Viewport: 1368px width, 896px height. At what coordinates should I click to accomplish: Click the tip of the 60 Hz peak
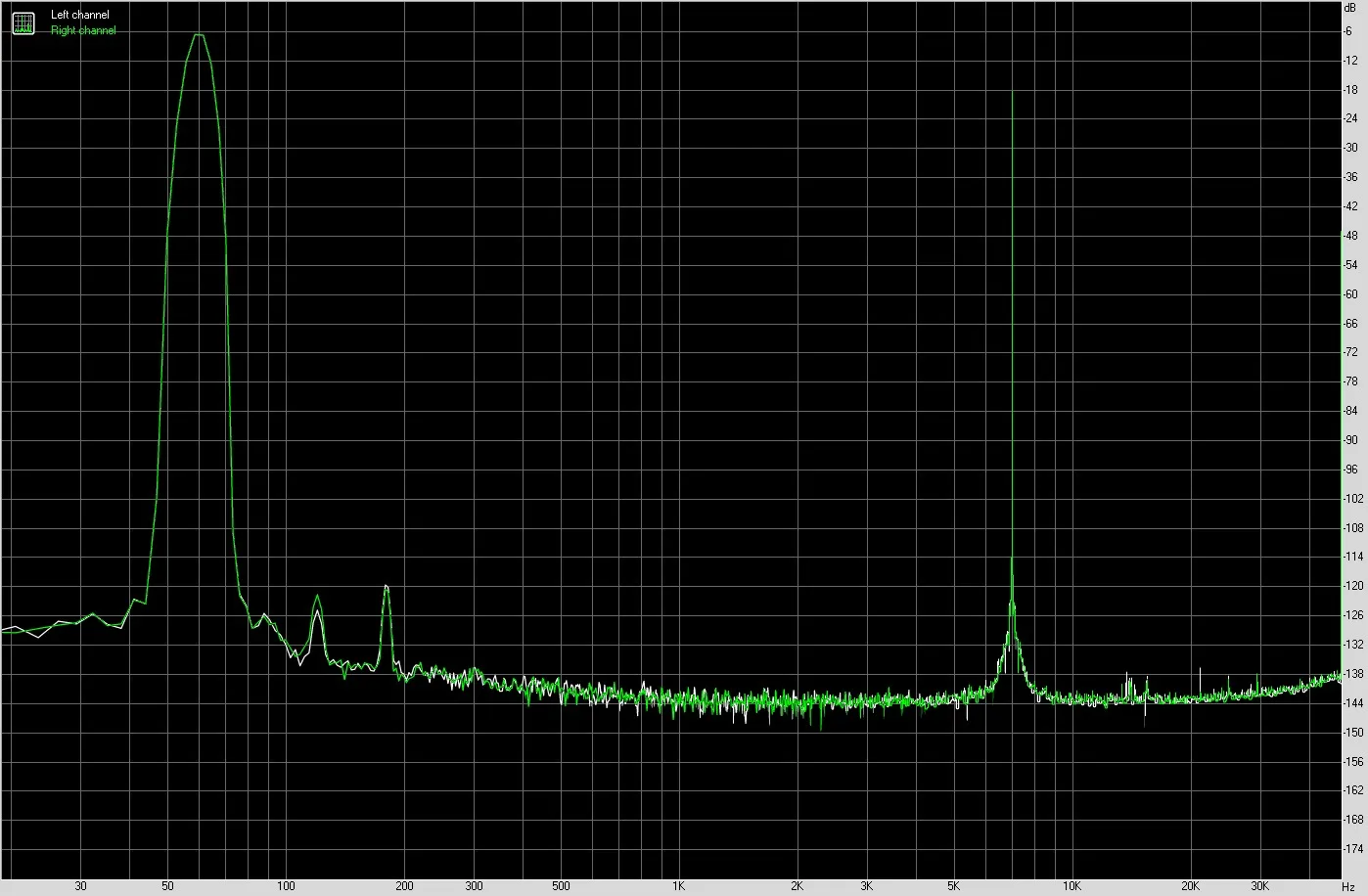point(199,35)
